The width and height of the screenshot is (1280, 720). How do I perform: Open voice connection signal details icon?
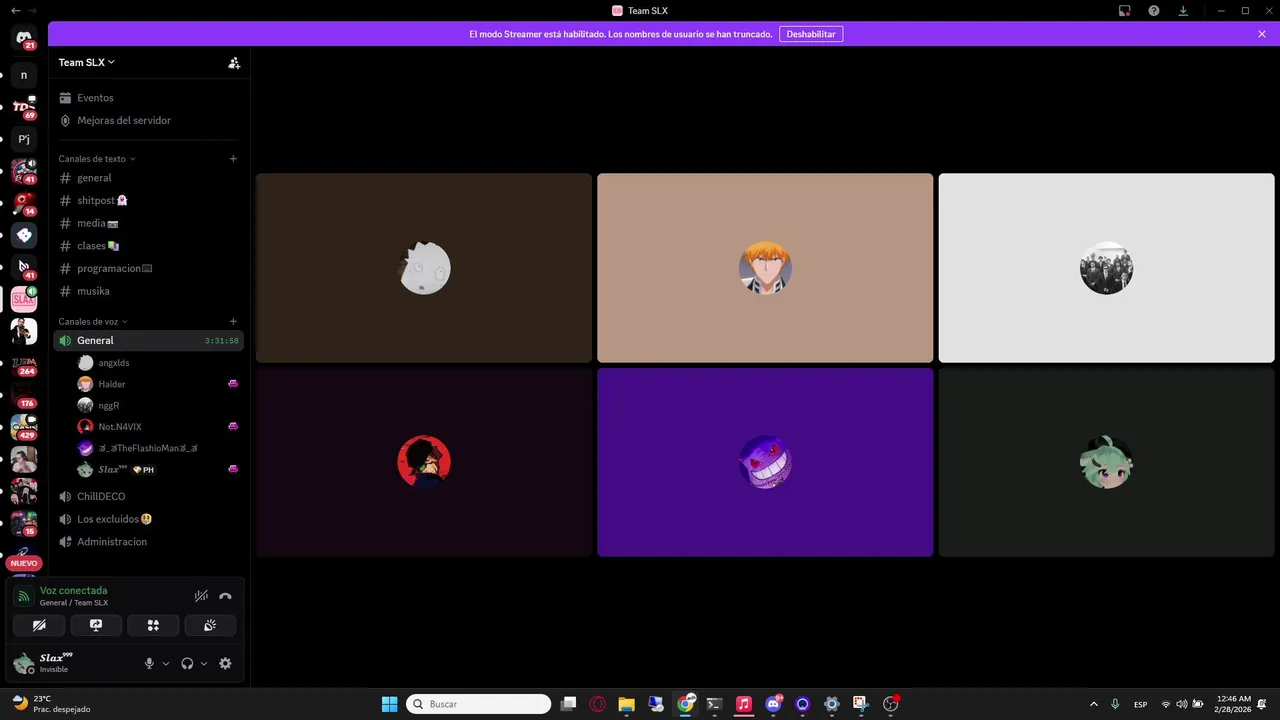click(23, 596)
